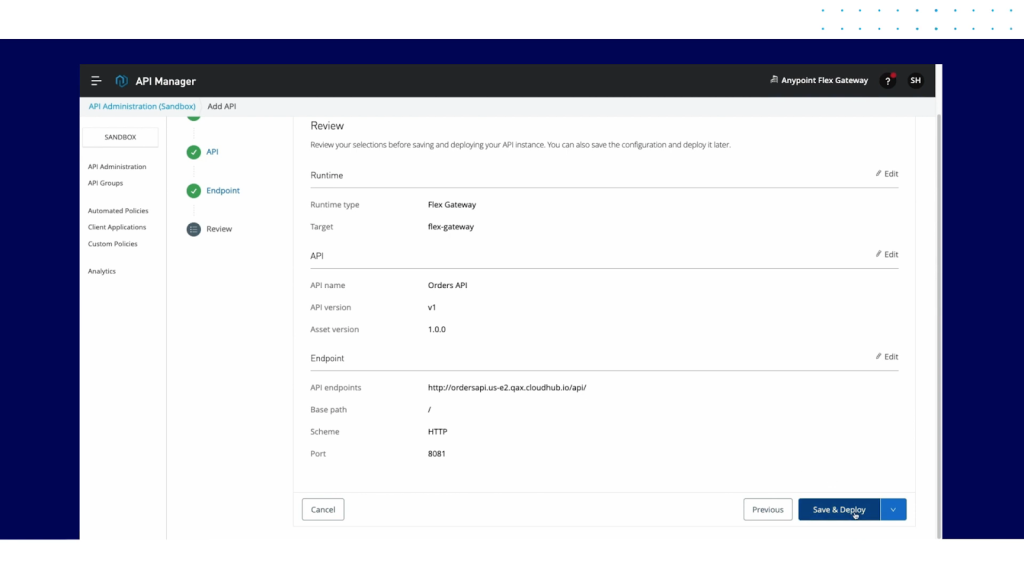This screenshot has height=576, width=1024.
Task: Open Analytics from the sidebar
Action: click(102, 271)
